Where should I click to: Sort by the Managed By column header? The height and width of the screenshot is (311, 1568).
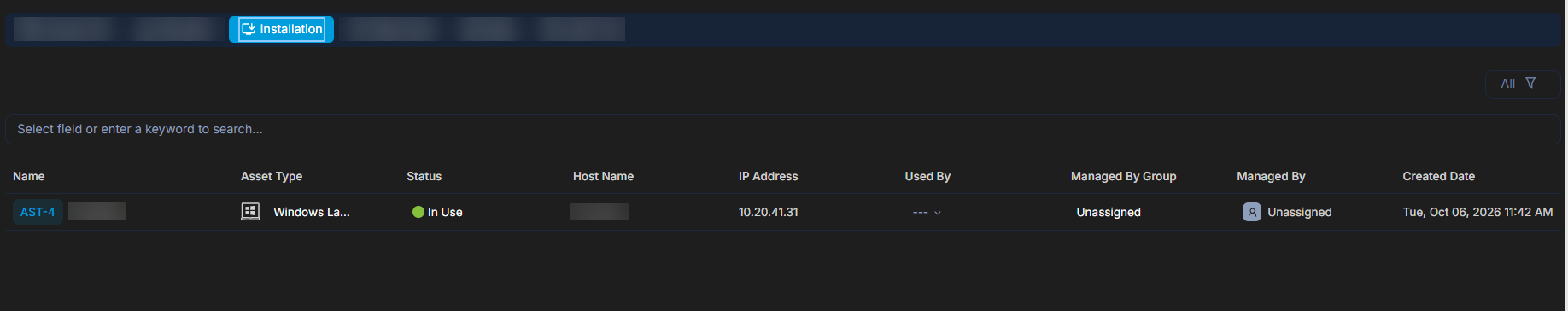click(x=1271, y=176)
